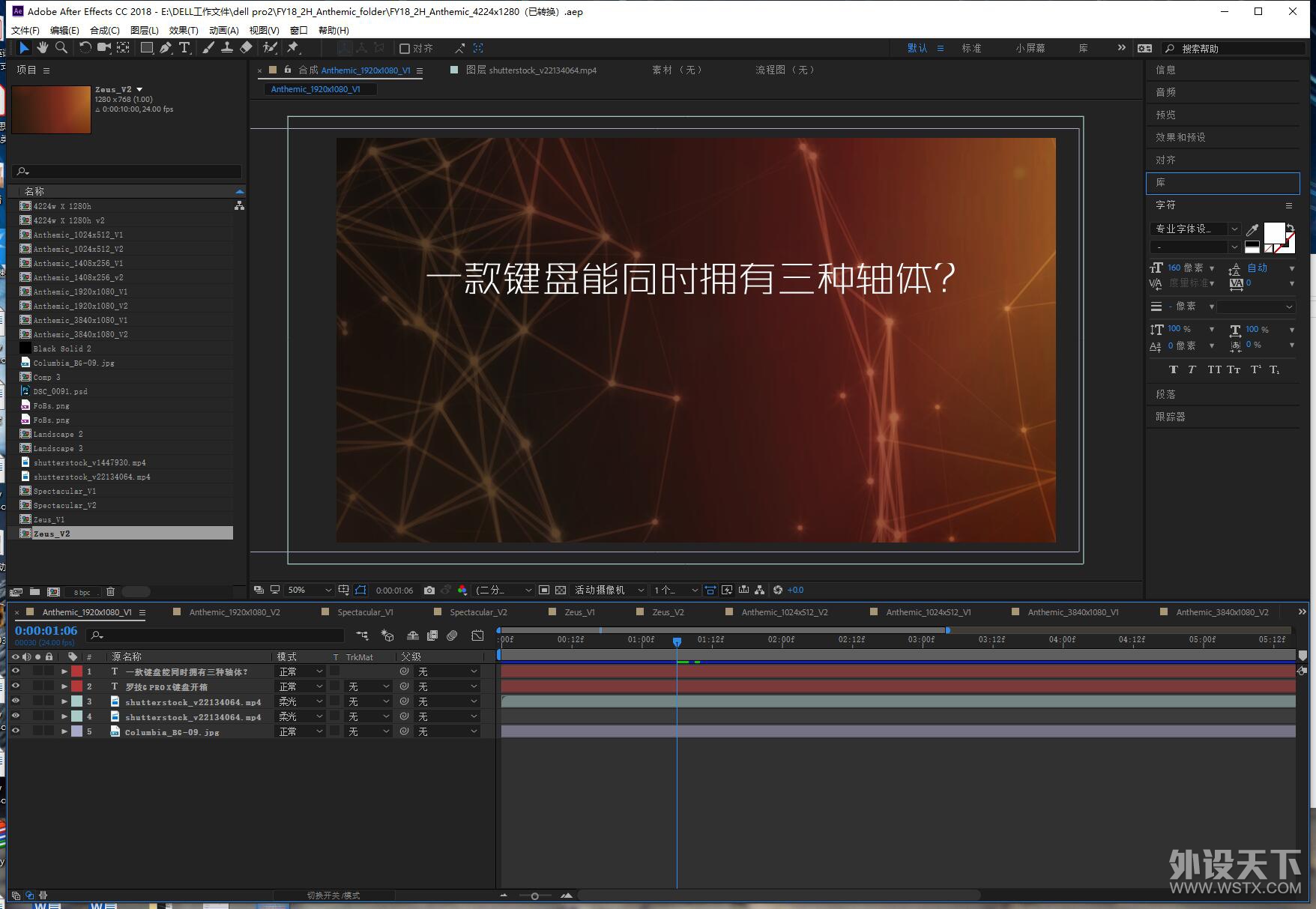
Task: Hide layer 2 罗技G PRO X键盘开箱 eye toggle
Action: click(15, 686)
